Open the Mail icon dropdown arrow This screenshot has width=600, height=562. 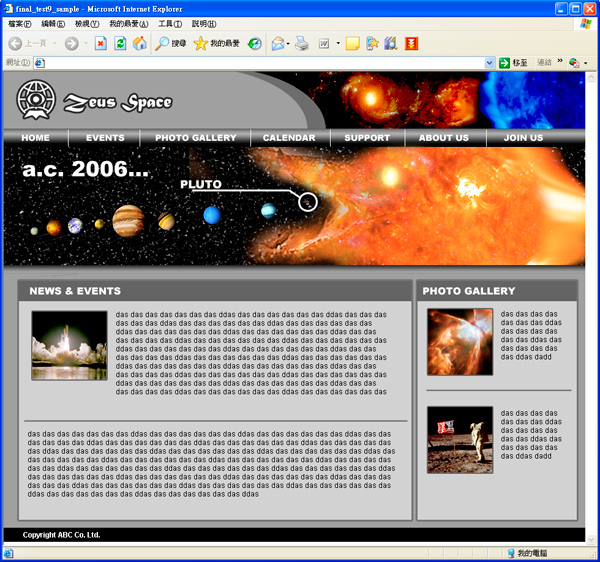point(288,43)
